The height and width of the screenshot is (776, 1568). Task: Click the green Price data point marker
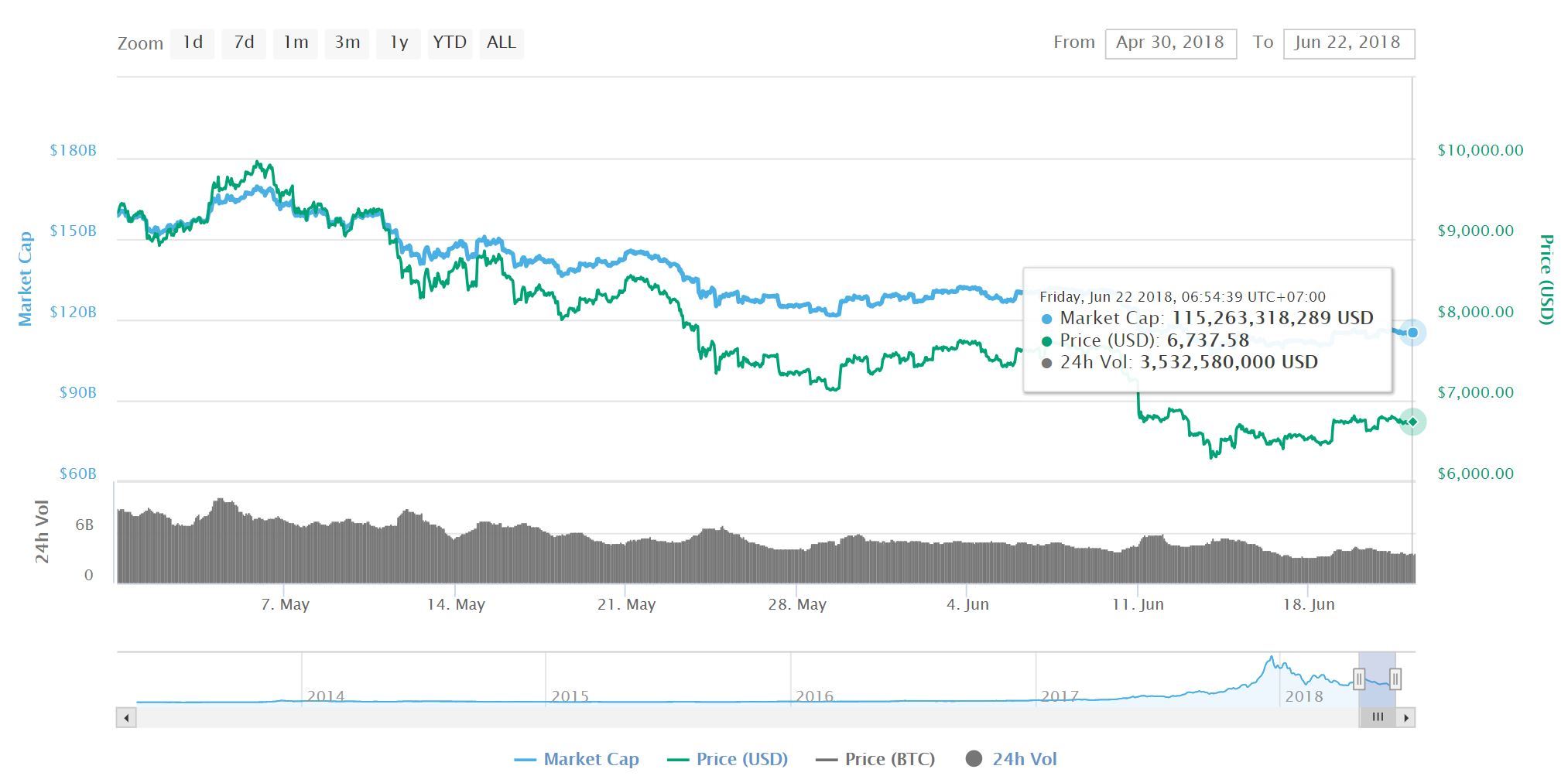tap(1412, 422)
